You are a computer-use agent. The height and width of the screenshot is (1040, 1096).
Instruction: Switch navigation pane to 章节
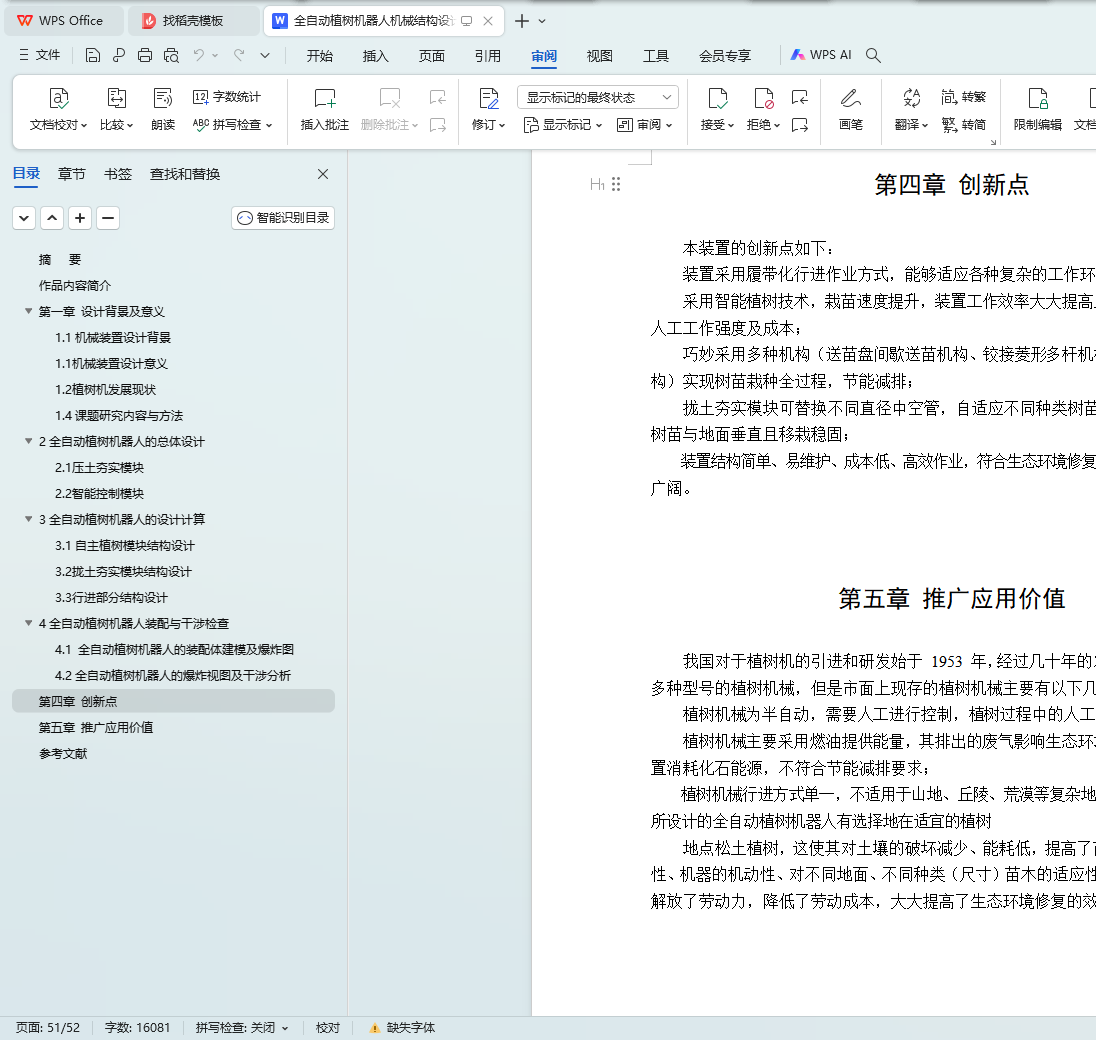pos(71,174)
